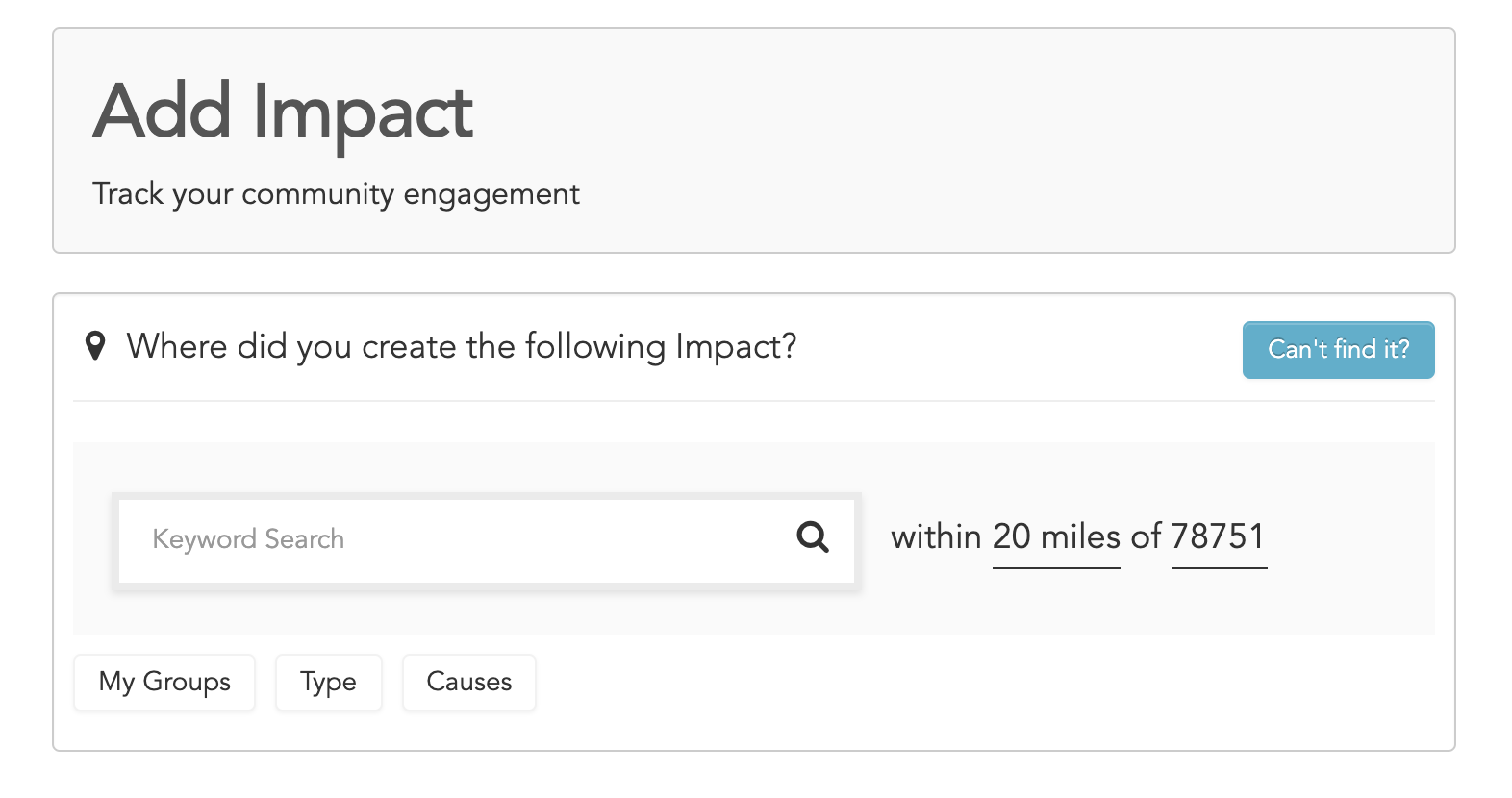Open the Type filter
Viewport: 1512px width, 798px height.
point(328,682)
